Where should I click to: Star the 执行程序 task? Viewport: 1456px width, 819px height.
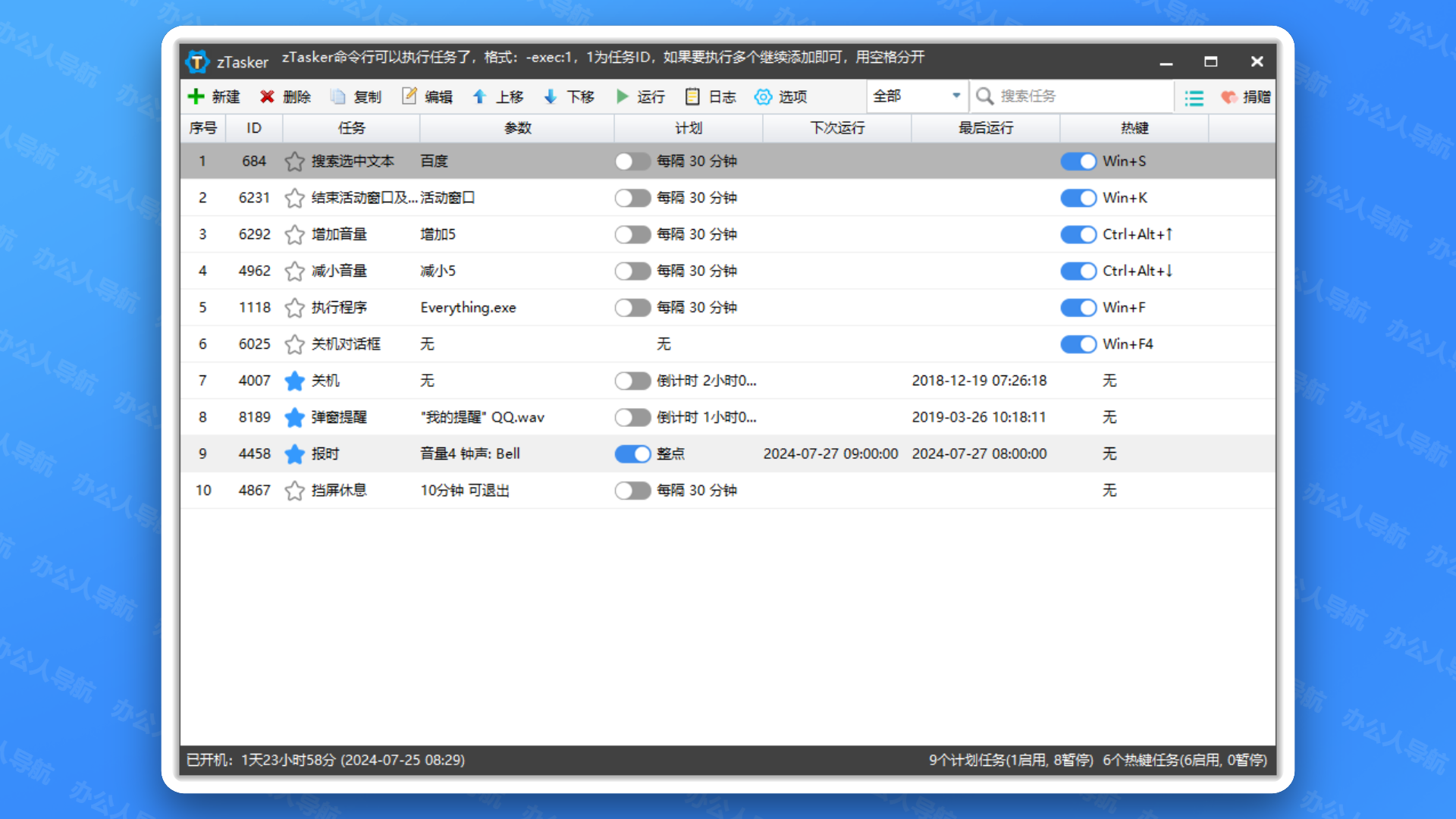click(x=294, y=307)
